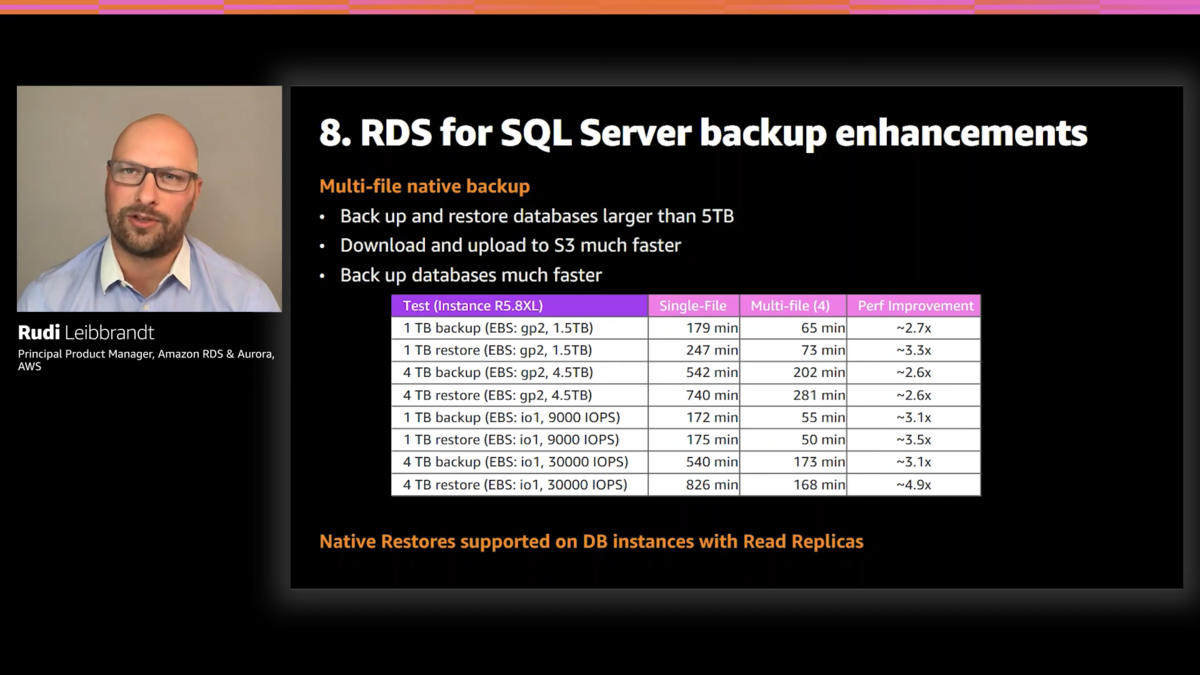Click the '50 min' cell
Screen dimensions: 1200x675
point(793,439)
